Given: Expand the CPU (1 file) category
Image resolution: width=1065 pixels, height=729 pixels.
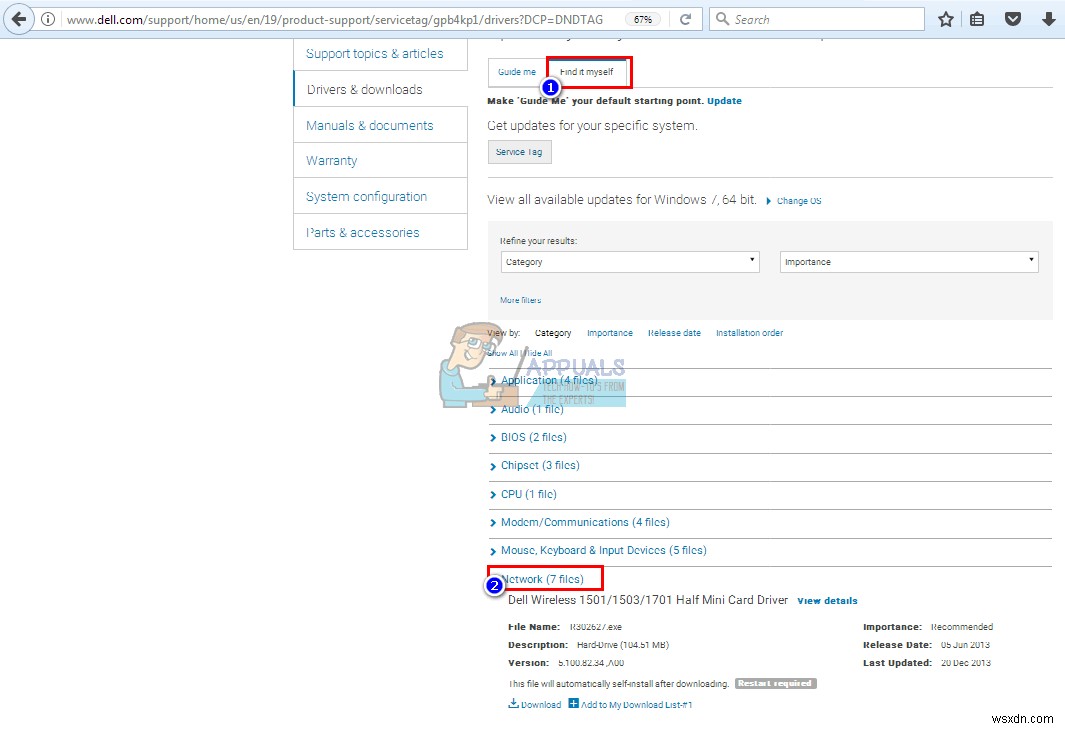Looking at the screenshot, I should [x=528, y=495].
